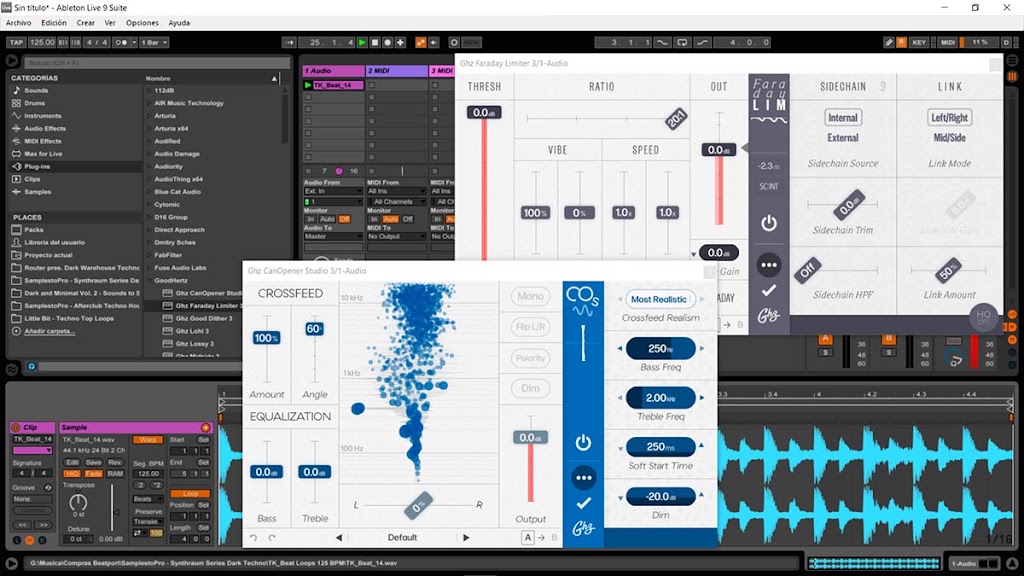Toggle the Draw Mode pencil icon
The width and height of the screenshot is (1024, 576).
point(889,42)
